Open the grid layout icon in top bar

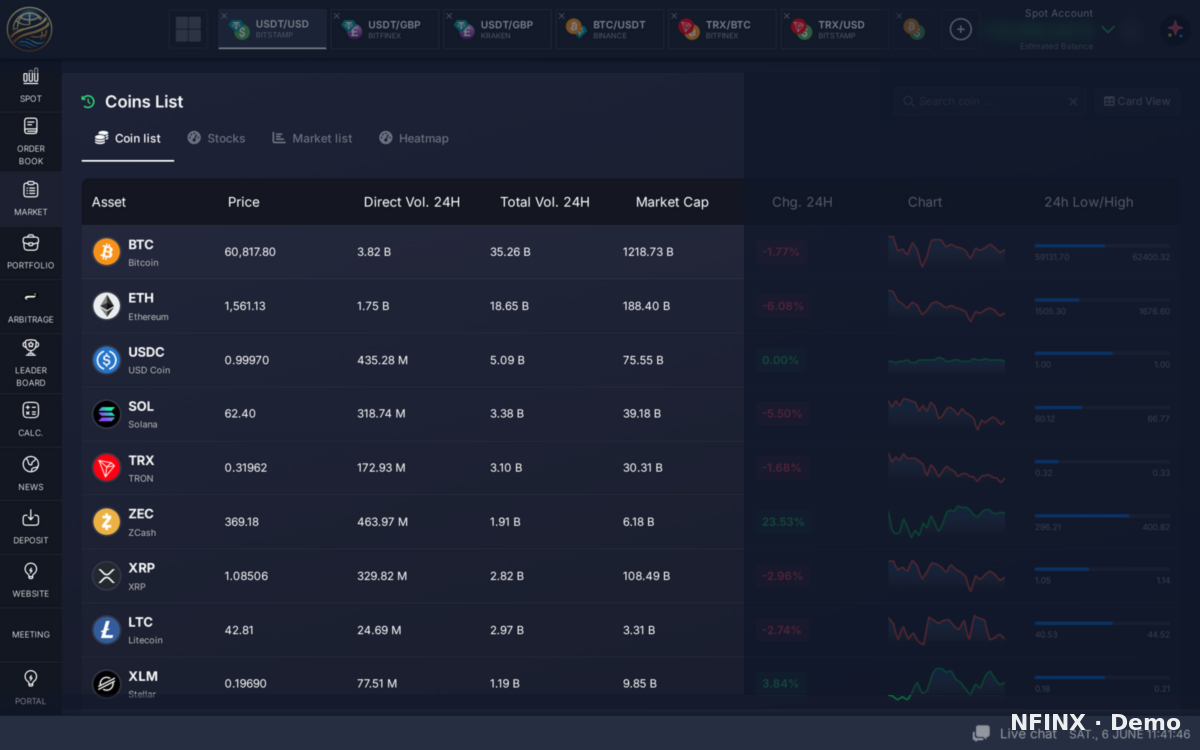(187, 29)
